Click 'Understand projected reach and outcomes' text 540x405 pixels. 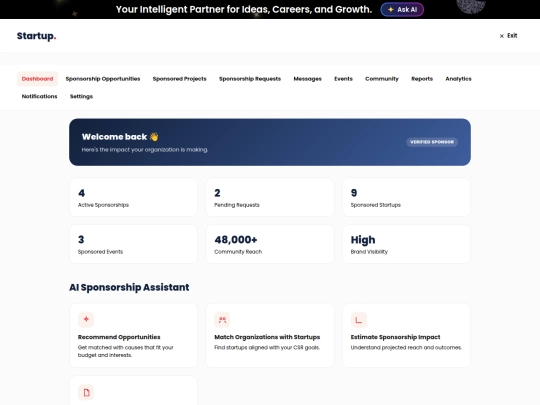tap(406, 347)
